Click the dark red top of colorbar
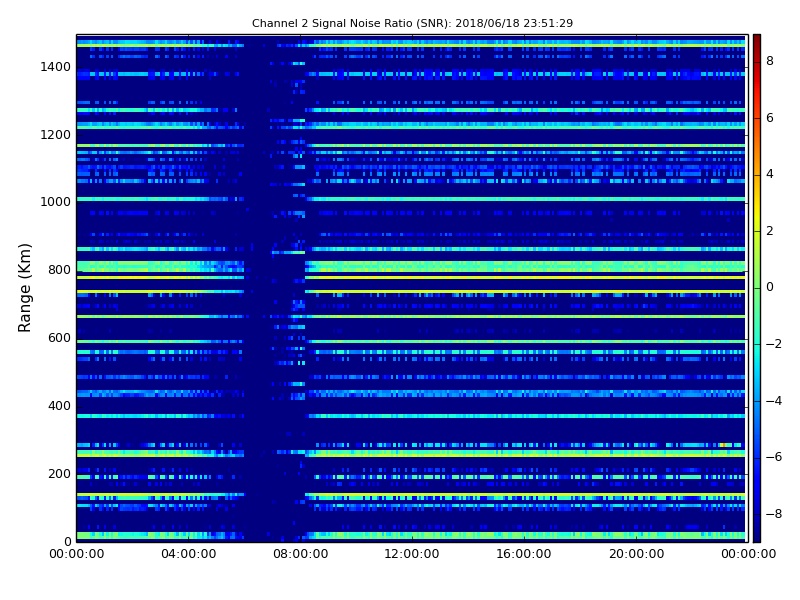The height and width of the screenshot is (600, 800). coord(757,40)
